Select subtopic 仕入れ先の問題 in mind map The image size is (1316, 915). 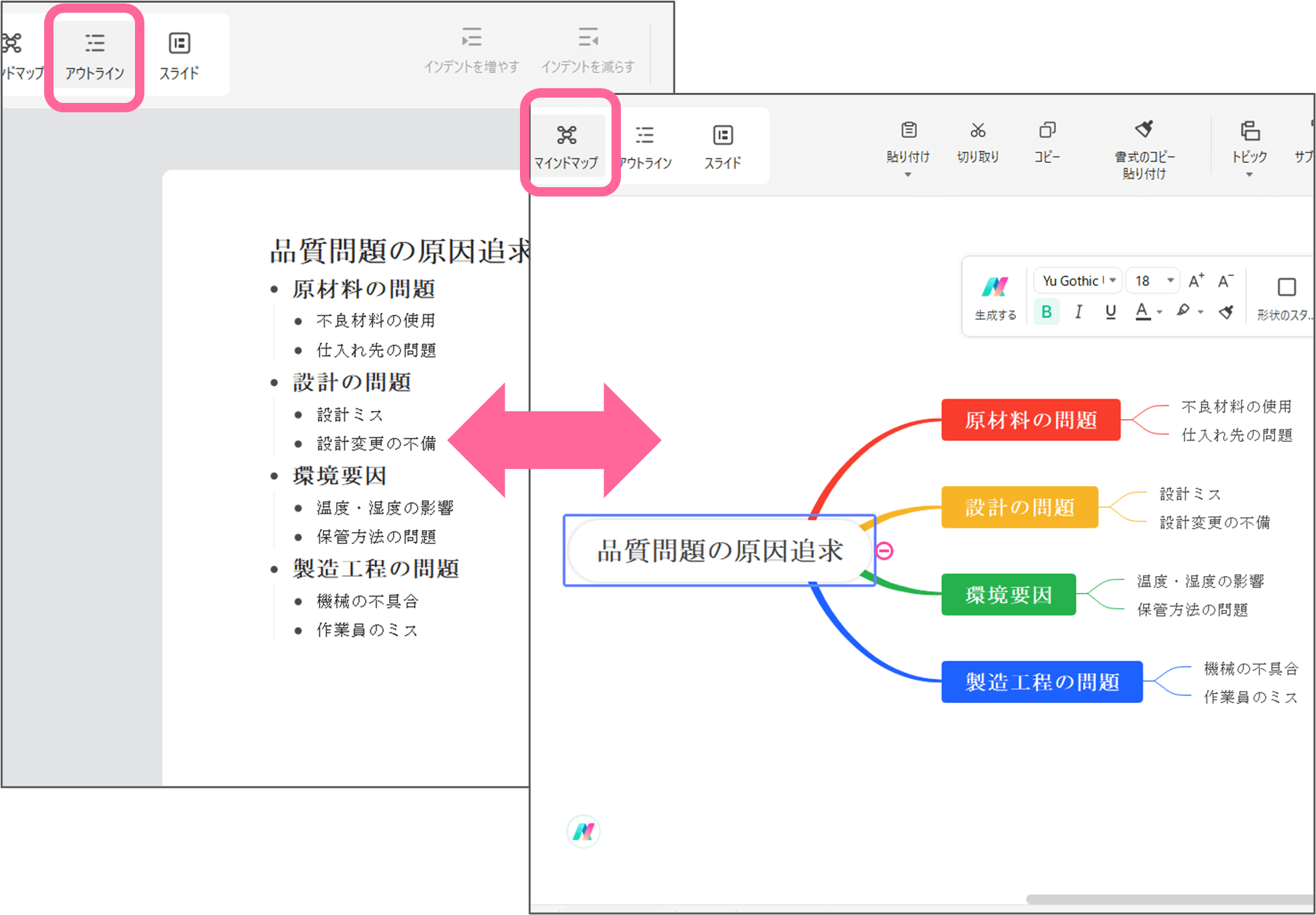click(1236, 435)
